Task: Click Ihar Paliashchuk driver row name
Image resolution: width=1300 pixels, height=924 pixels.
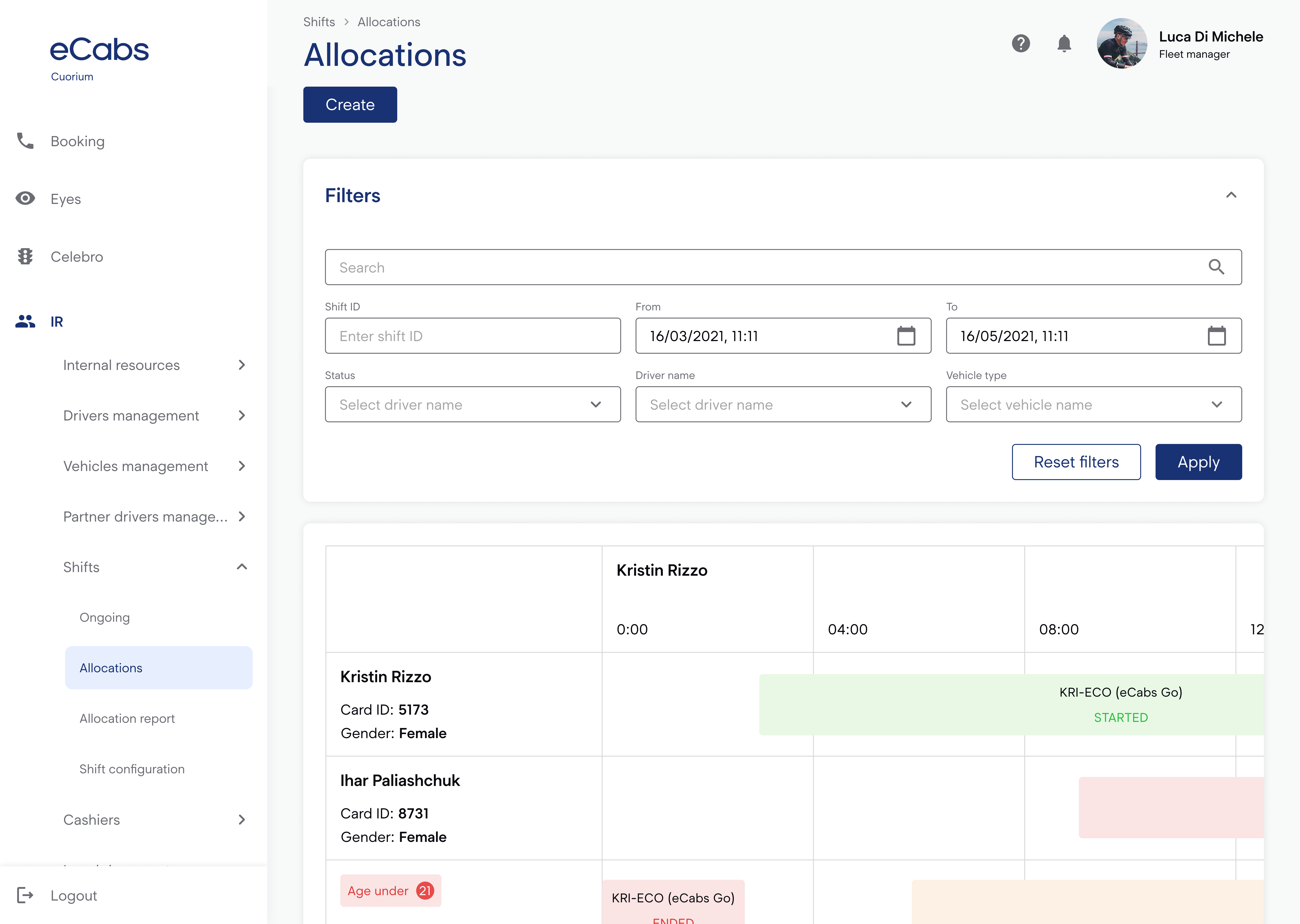Action: click(400, 780)
